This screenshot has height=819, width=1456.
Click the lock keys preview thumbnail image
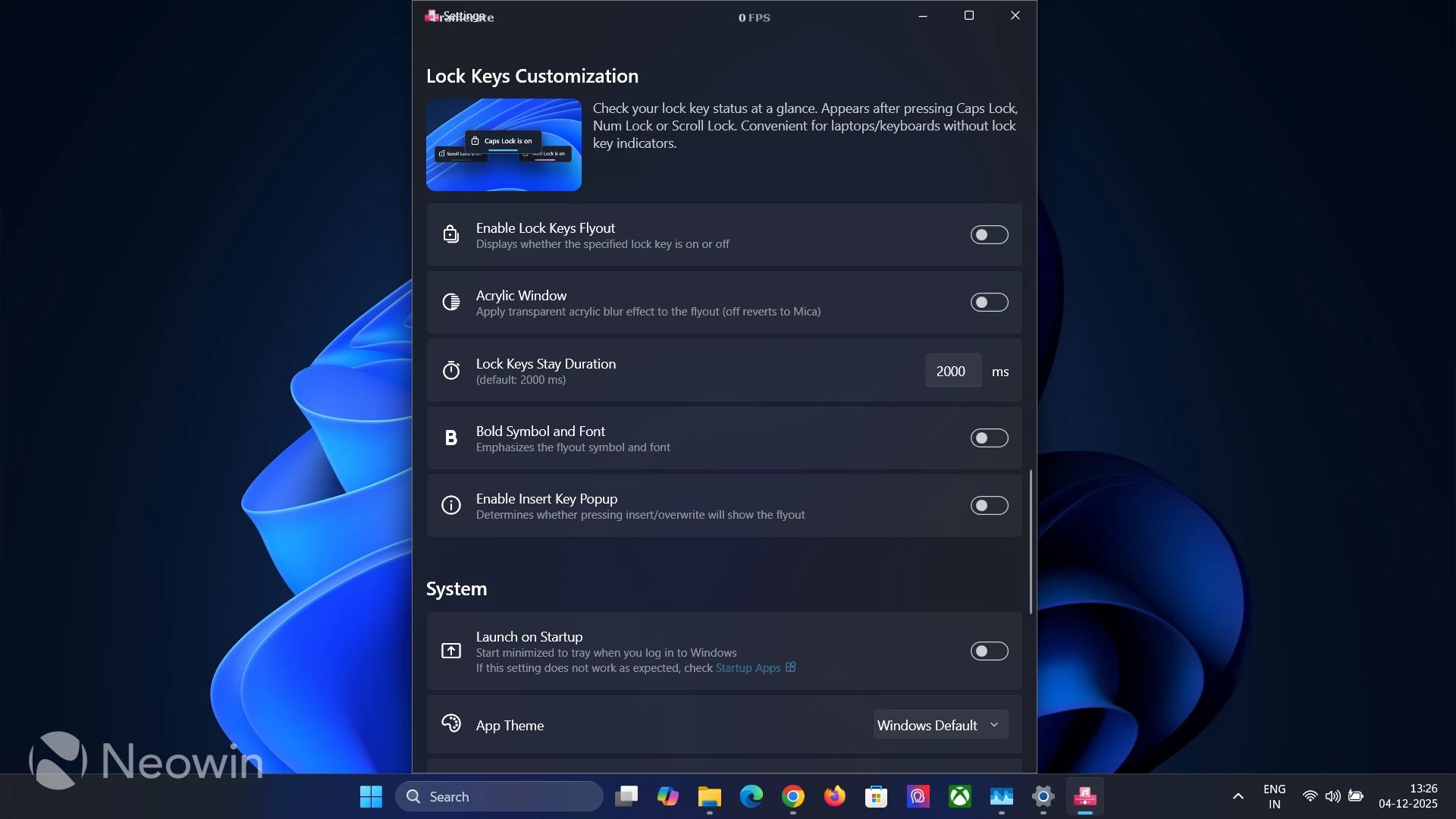click(x=504, y=145)
